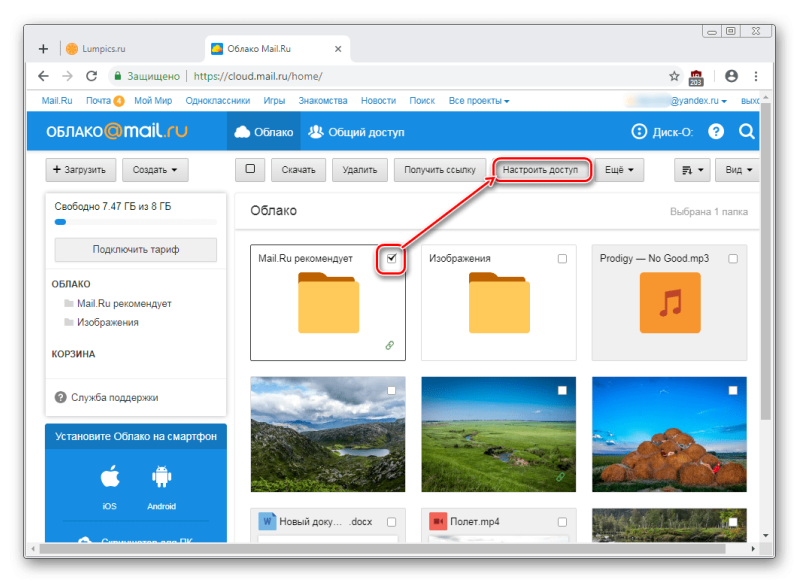The height and width of the screenshot is (583, 800).
Task: Open the КОРЗИНА trash section
Action: (x=73, y=353)
